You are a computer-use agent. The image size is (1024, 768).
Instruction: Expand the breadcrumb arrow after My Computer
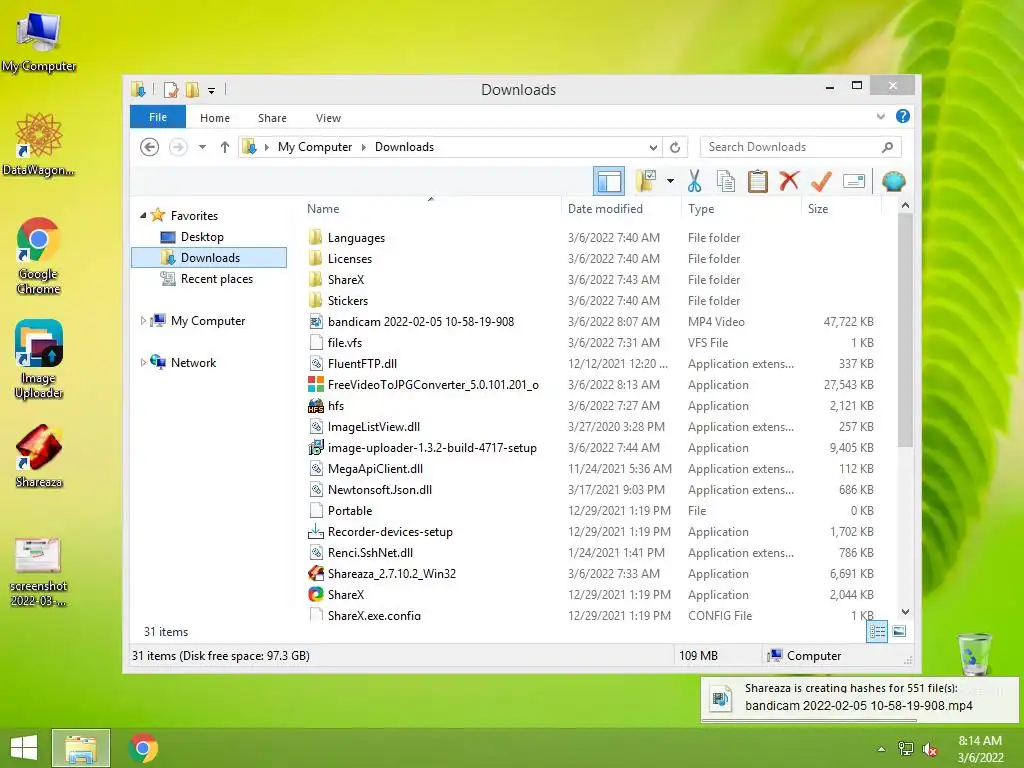tap(364, 147)
